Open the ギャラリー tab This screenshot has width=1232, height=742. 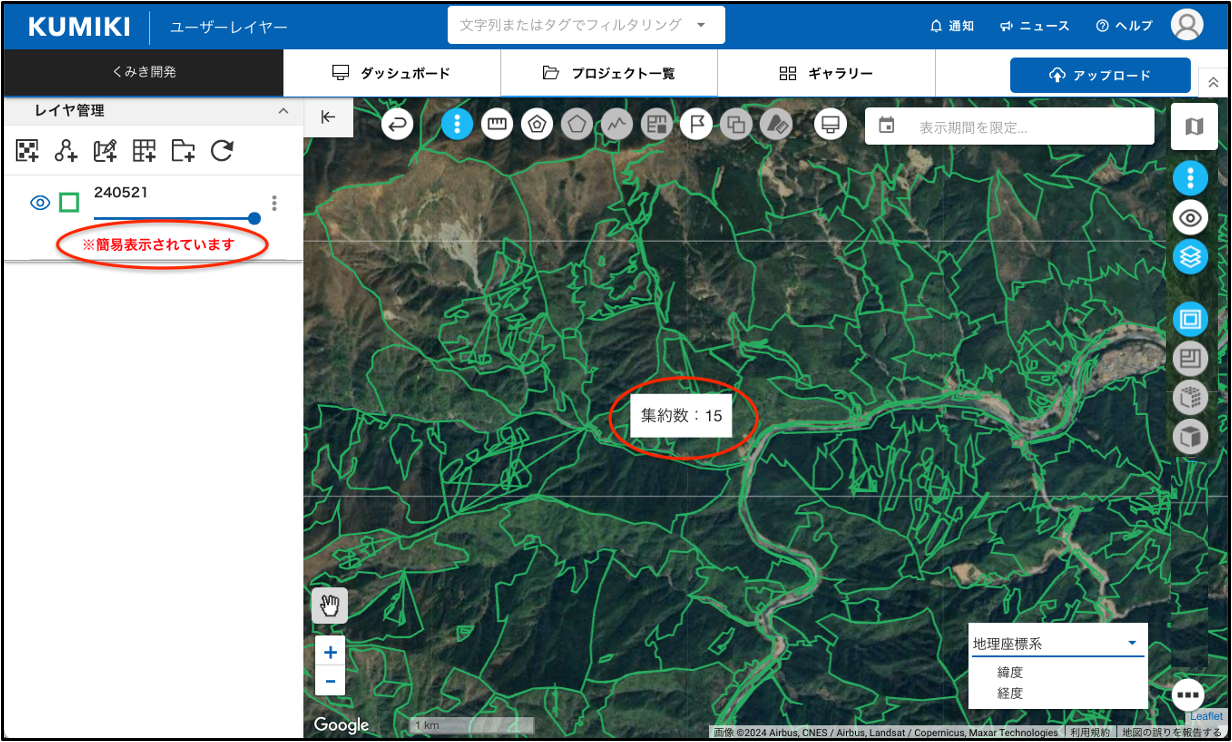tap(826, 73)
